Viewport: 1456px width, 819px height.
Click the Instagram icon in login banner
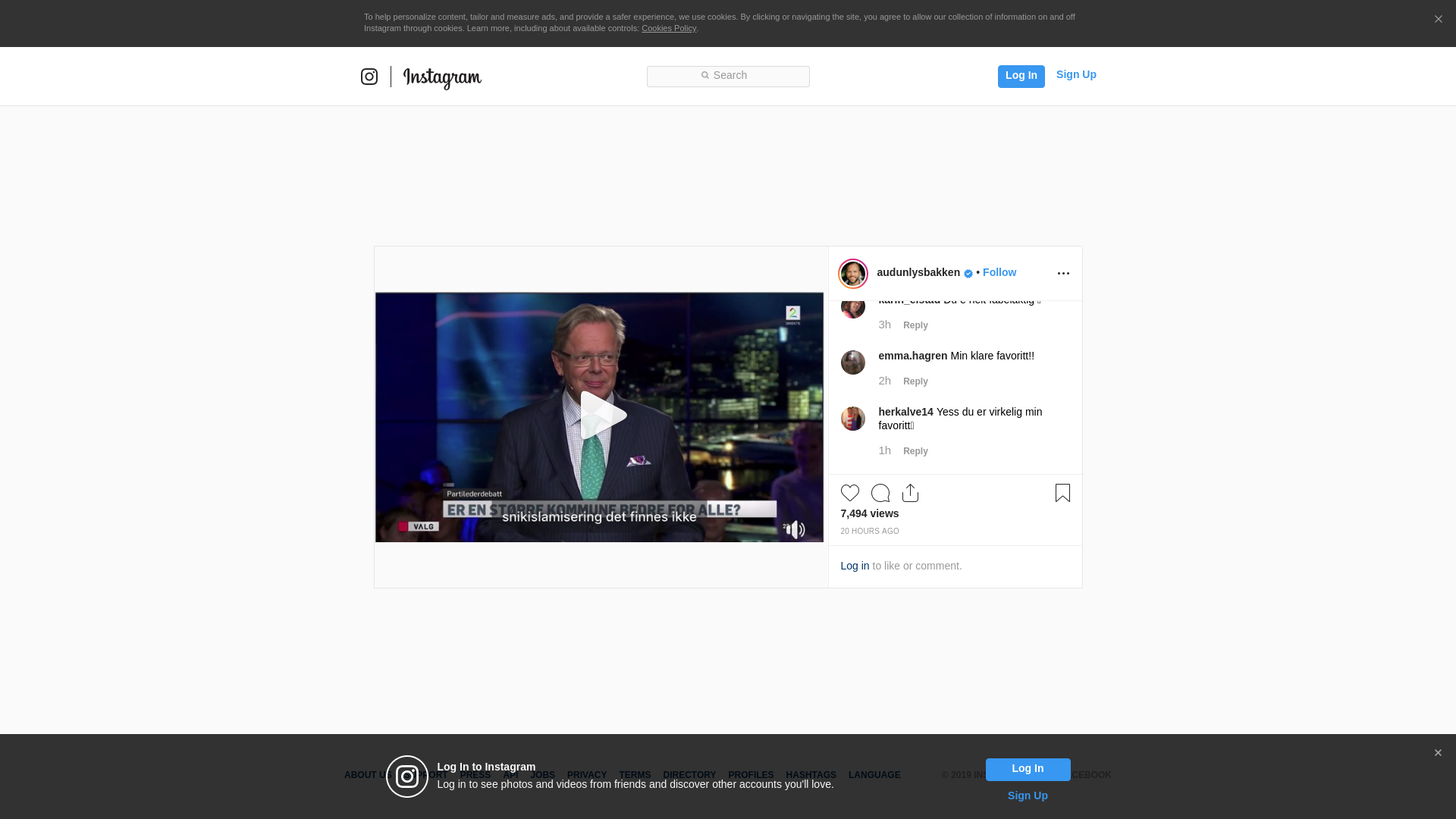[x=407, y=777]
